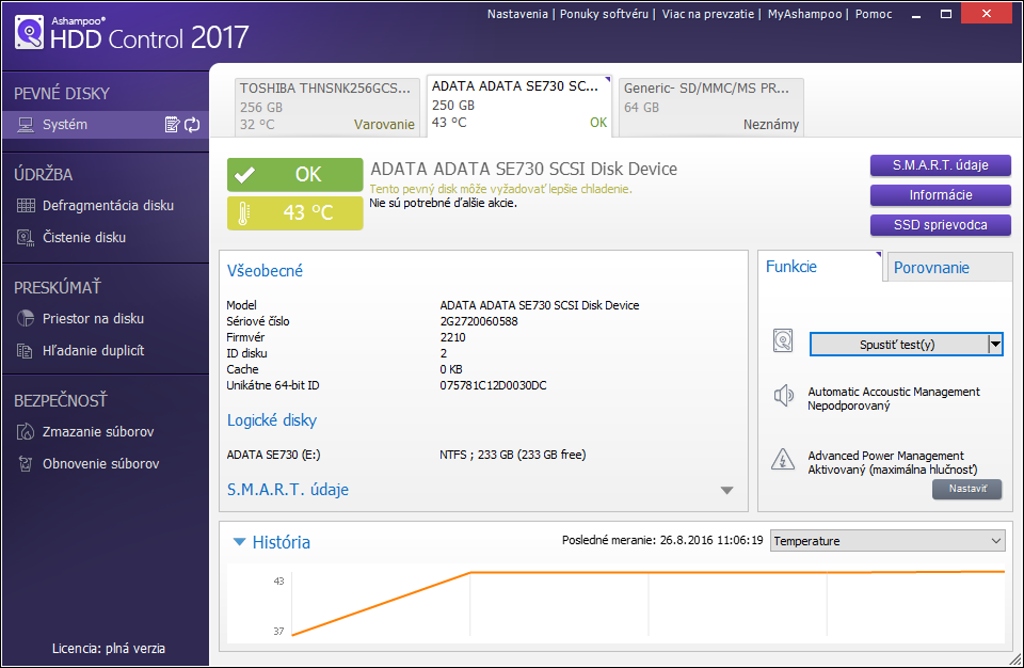Open Defragmentácia disku from the sidebar

pyautogui.click(x=107, y=206)
